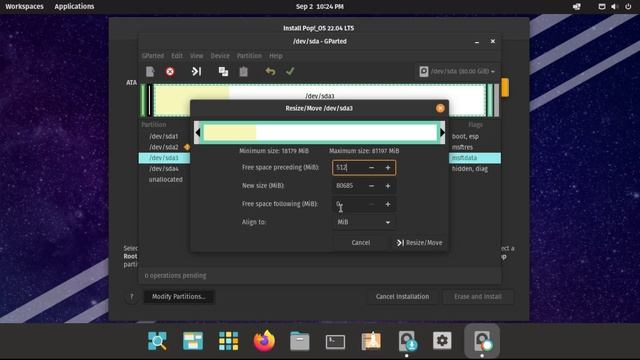
Task: Open the Pop!_Shop rocket icon in dock
Action: tap(371, 341)
